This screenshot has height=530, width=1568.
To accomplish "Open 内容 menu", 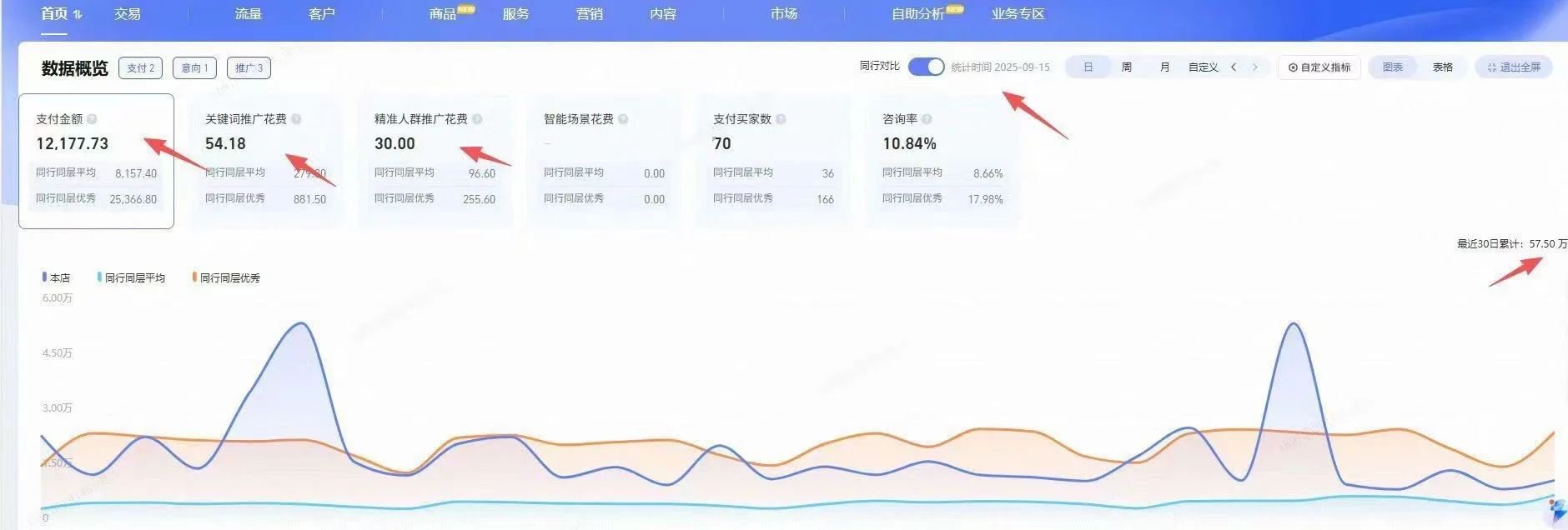I will click(663, 14).
